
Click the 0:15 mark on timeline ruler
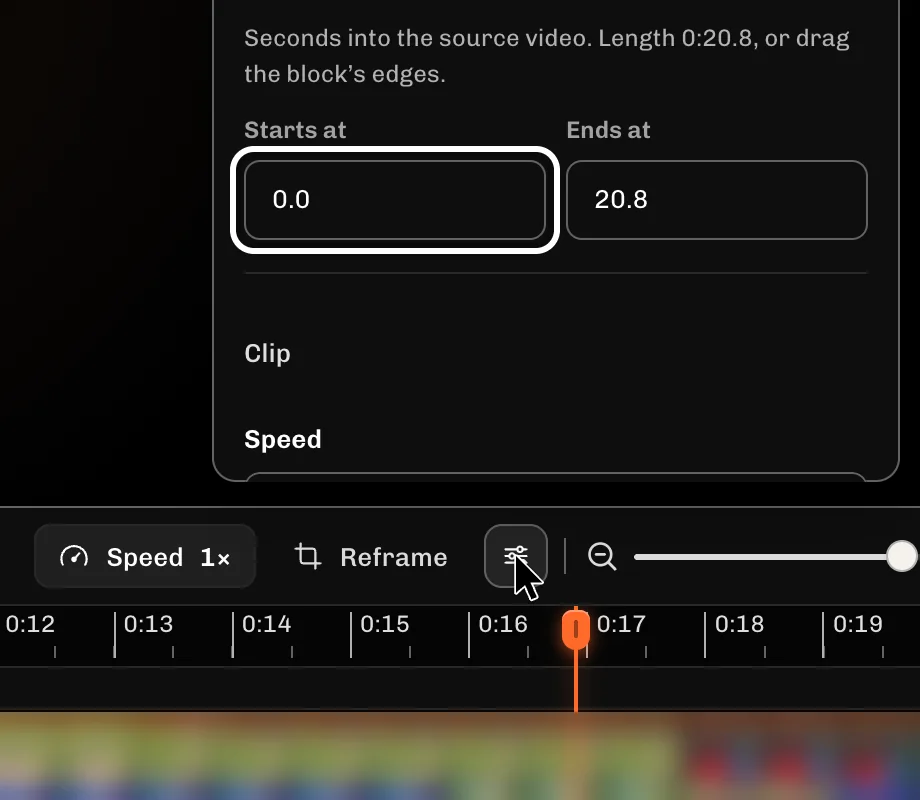(x=385, y=624)
